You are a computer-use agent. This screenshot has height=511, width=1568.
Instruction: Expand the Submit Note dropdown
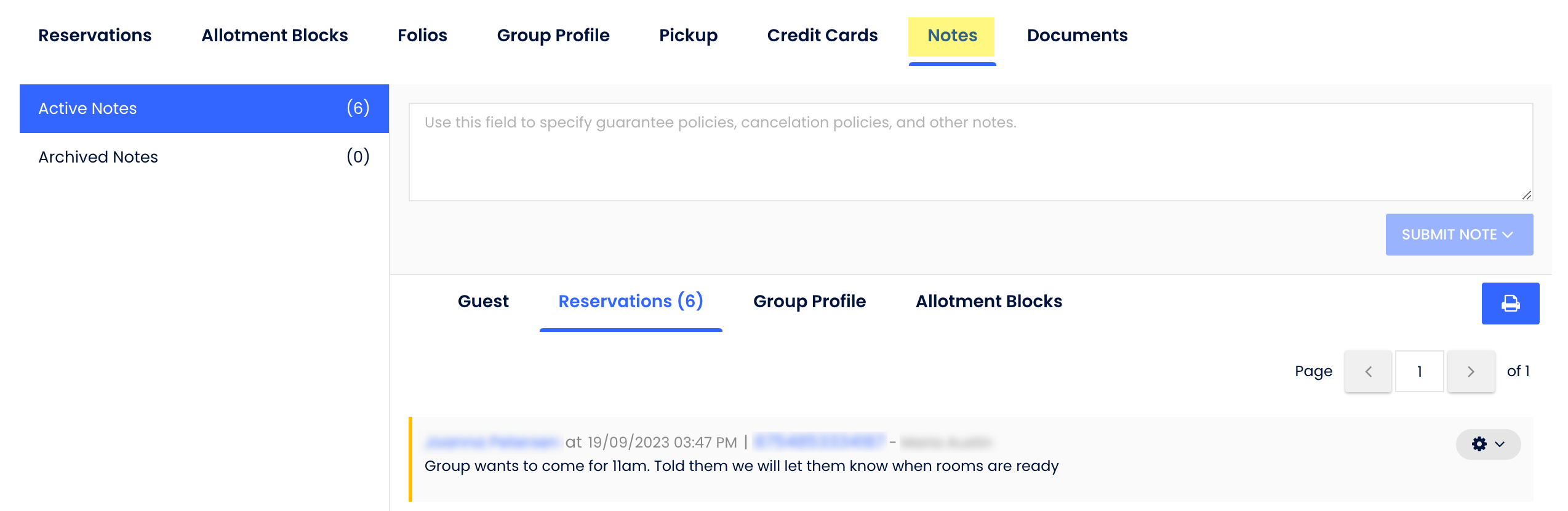pyautogui.click(x=1458, y=235)
